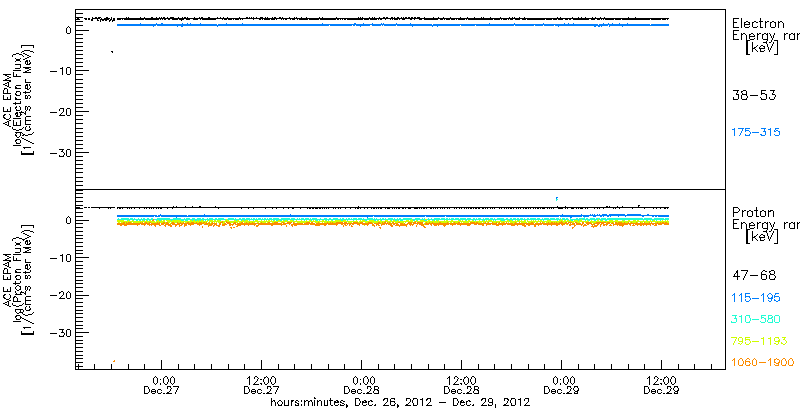Select the 310-580 proton energy label

coord(756,320)
